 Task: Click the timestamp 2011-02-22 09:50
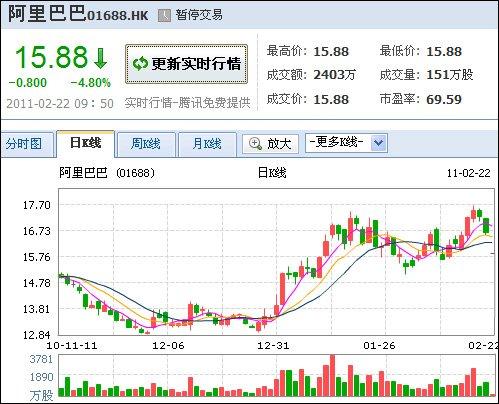pos(60,103)
